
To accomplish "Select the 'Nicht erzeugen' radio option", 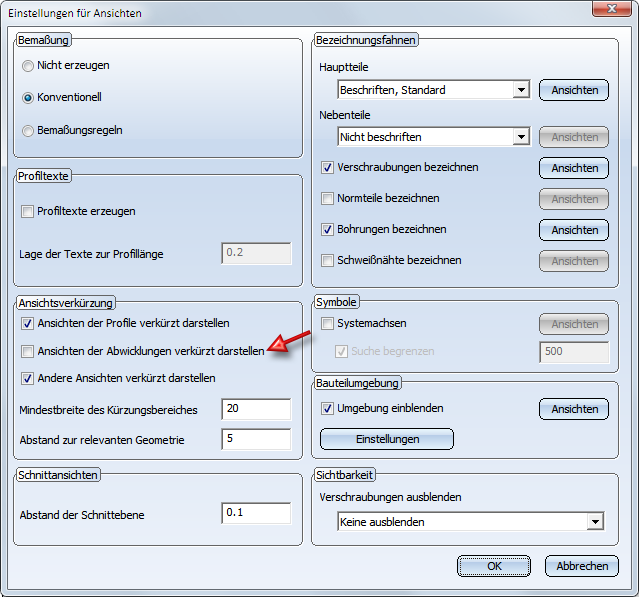I will [28, 66].
